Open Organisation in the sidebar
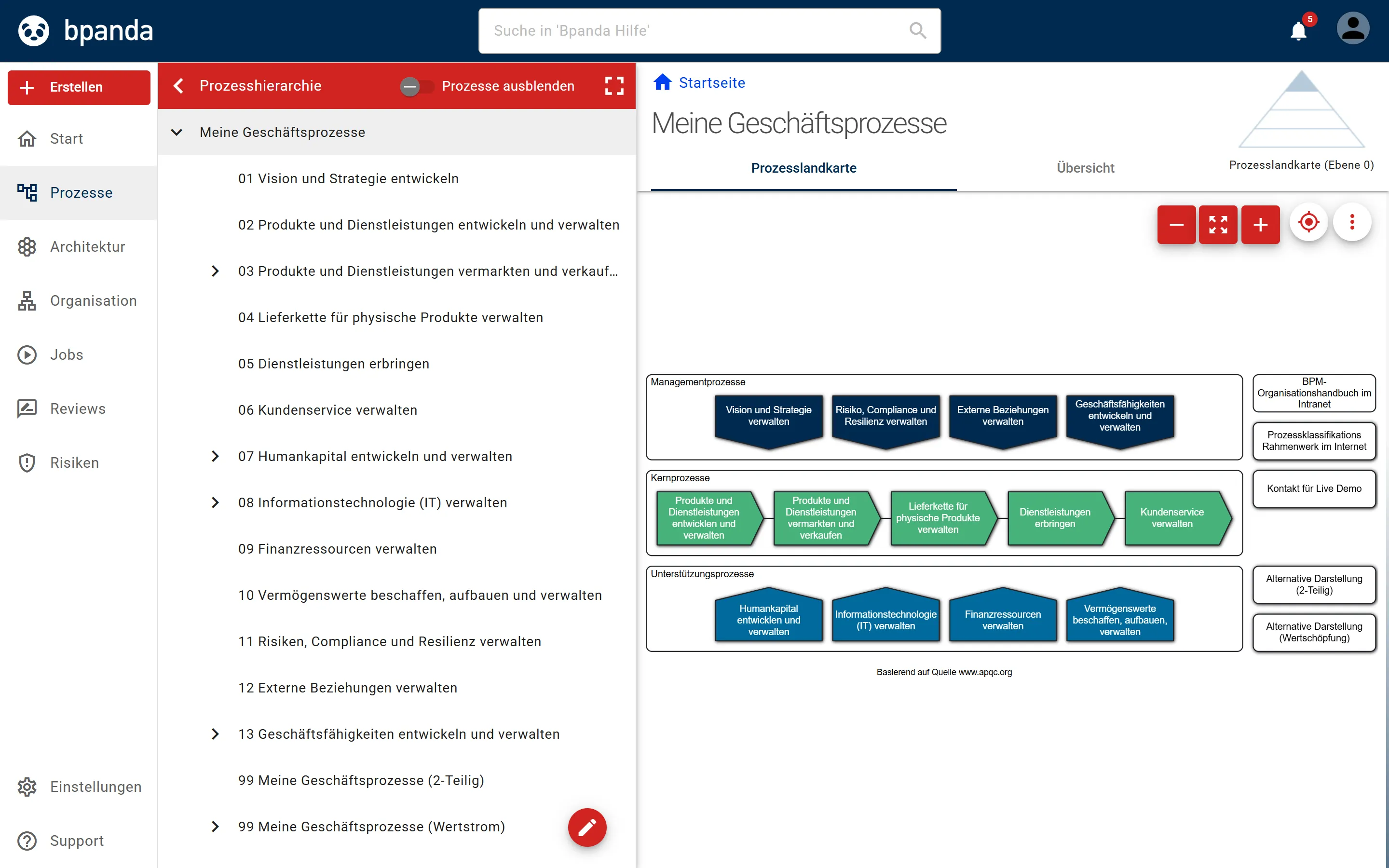The height and width of the screenshot is (868, 1389). click(79, 301)
